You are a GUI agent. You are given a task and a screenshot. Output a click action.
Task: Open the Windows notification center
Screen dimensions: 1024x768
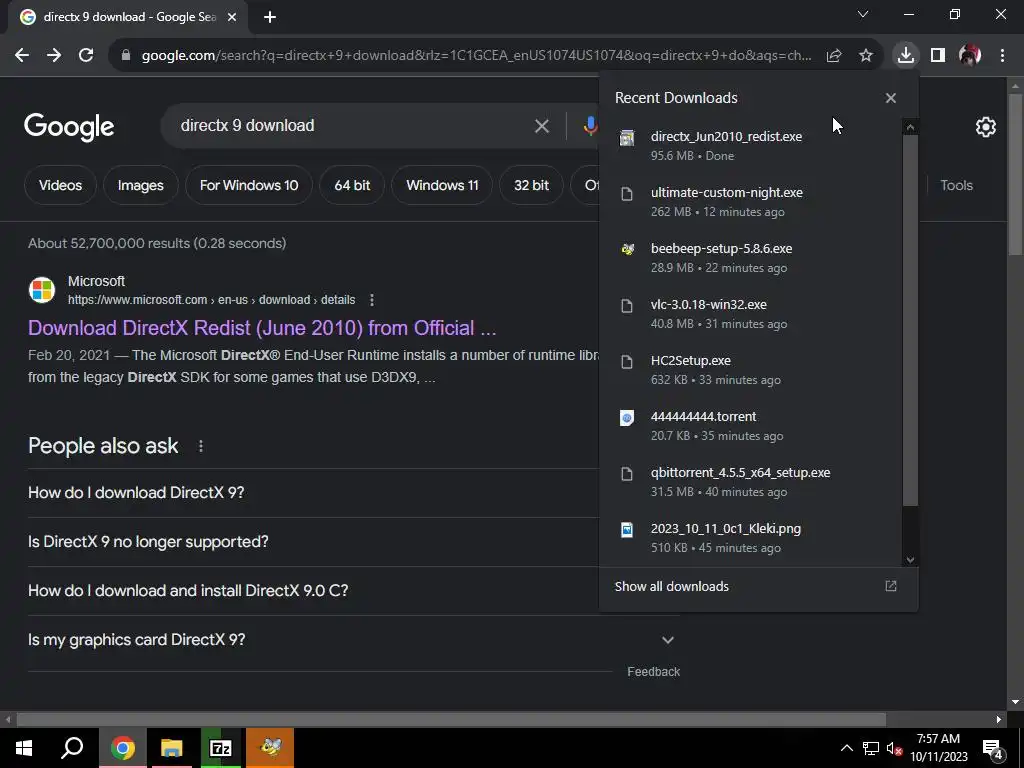tap(993, 748)
